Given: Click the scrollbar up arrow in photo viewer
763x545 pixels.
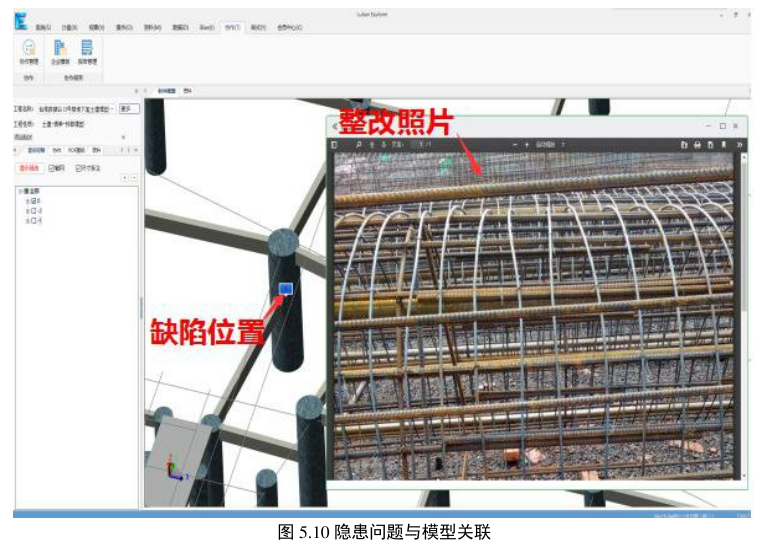Looking at the screenshot, I should [743, 157].
